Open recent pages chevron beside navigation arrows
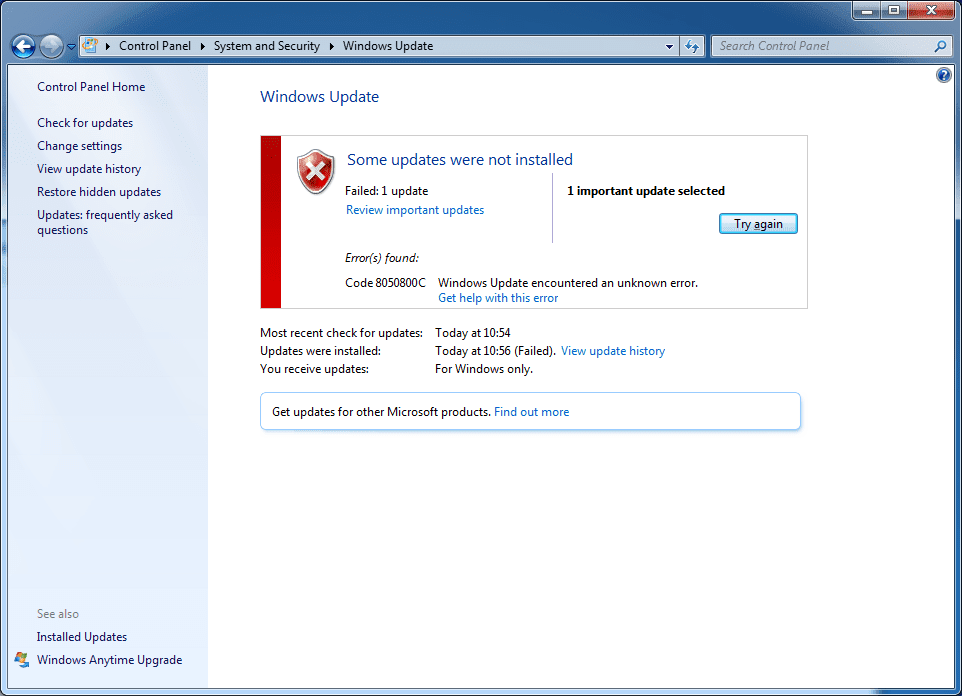The height and width of the screenshot is (696, 962). (70, 46)
